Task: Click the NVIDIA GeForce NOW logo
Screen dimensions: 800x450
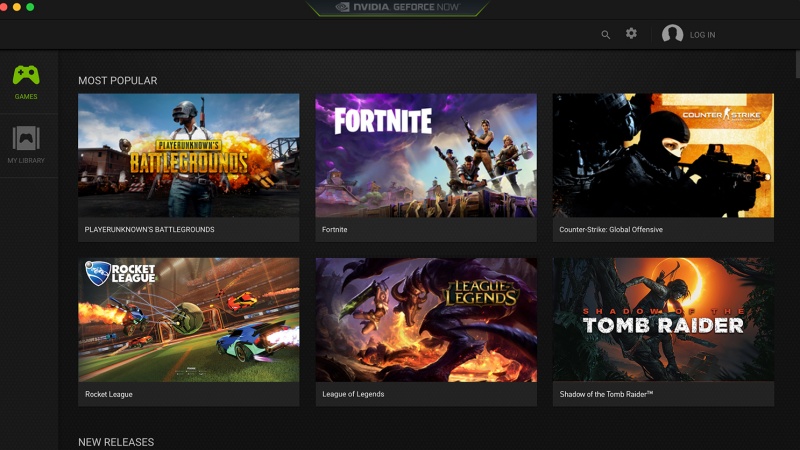Action: (398, 7)
